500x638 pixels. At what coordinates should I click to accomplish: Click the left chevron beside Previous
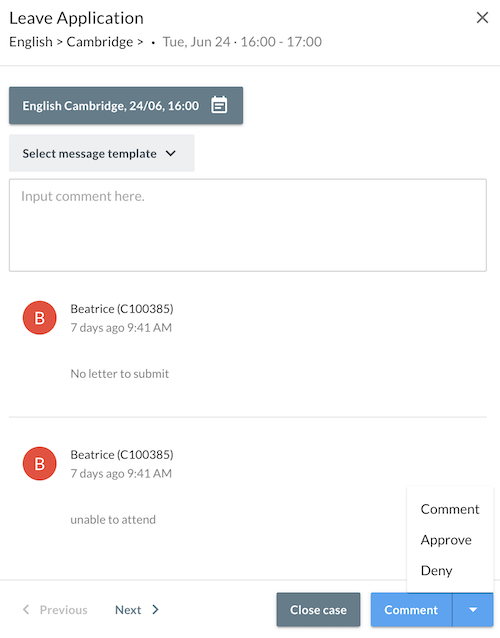click(x=26, y=610)
